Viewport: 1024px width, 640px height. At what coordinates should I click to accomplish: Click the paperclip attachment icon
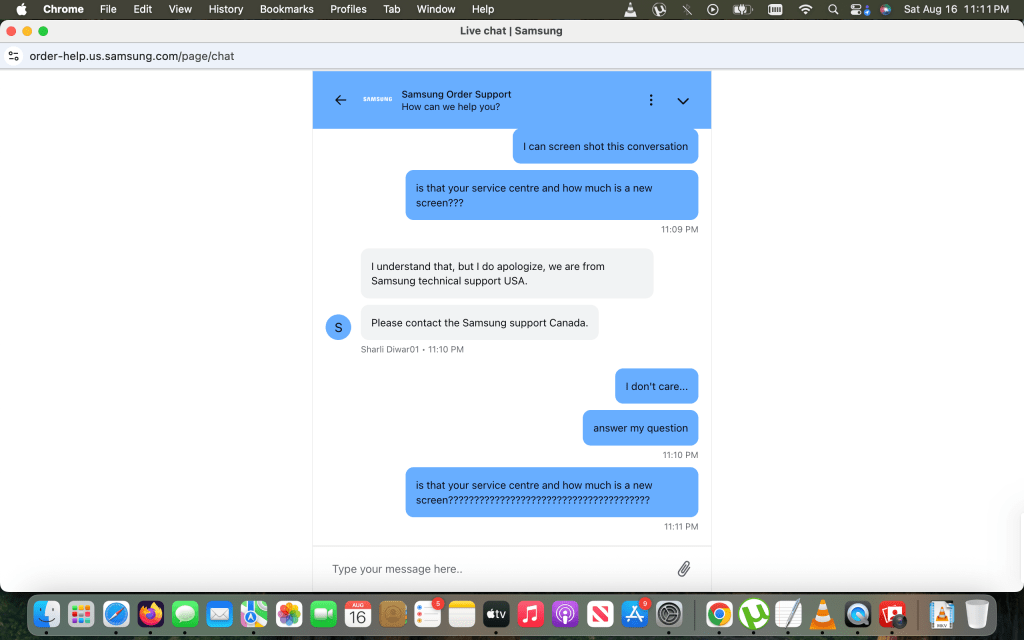tap(684, 569)
